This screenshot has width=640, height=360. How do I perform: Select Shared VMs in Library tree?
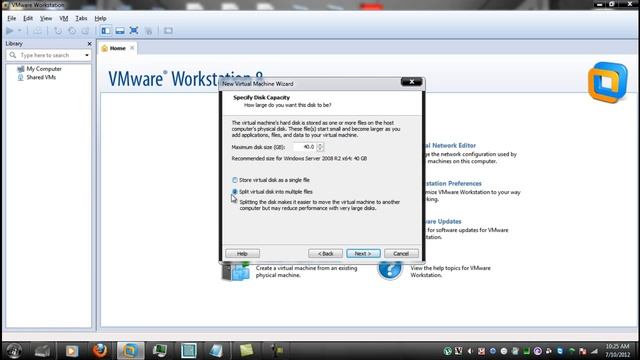[37, 77]
